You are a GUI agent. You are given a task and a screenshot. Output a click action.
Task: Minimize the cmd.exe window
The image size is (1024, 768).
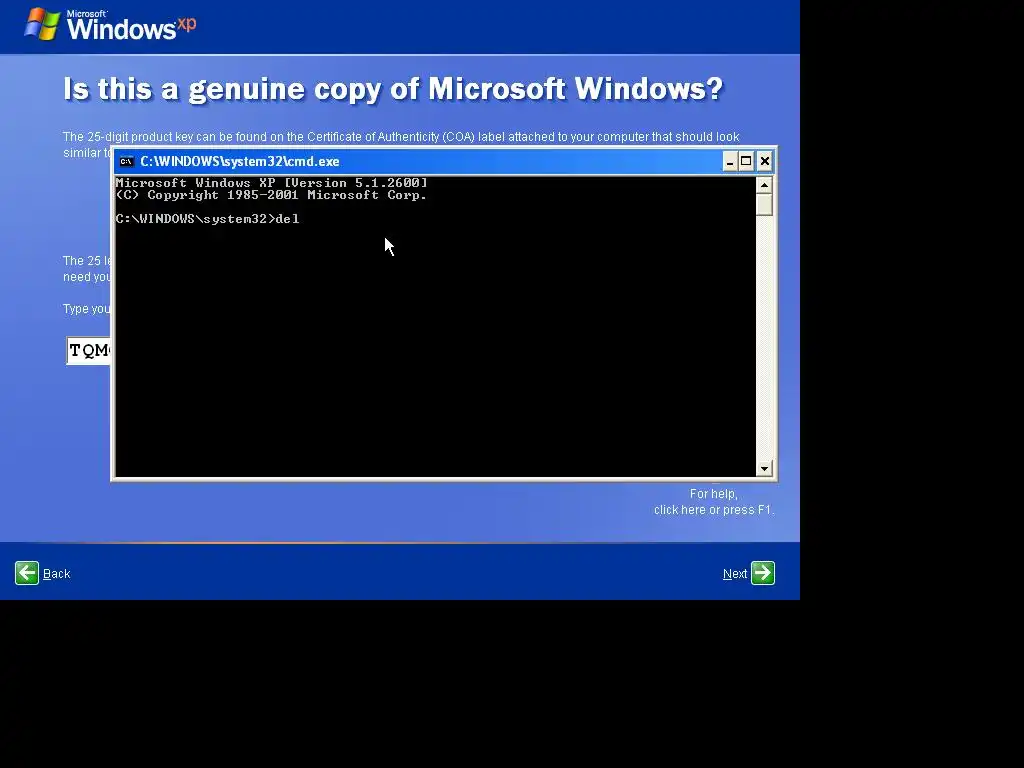[x=729, y=161]
